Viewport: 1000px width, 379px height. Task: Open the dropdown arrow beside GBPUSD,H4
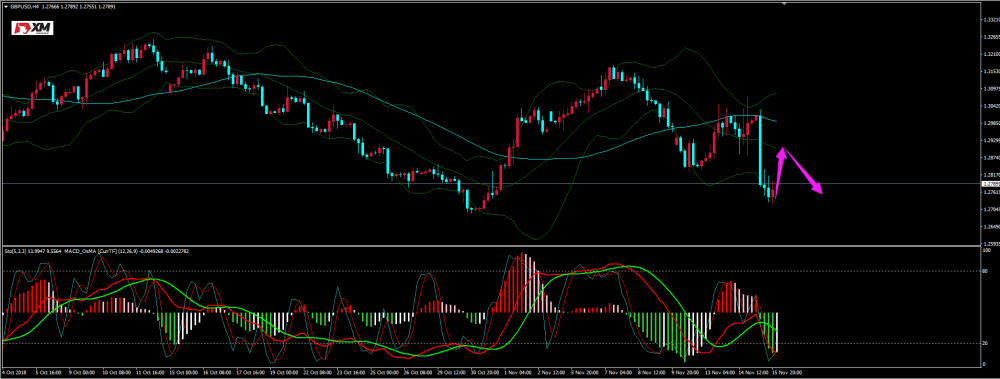tap(5, 6)
